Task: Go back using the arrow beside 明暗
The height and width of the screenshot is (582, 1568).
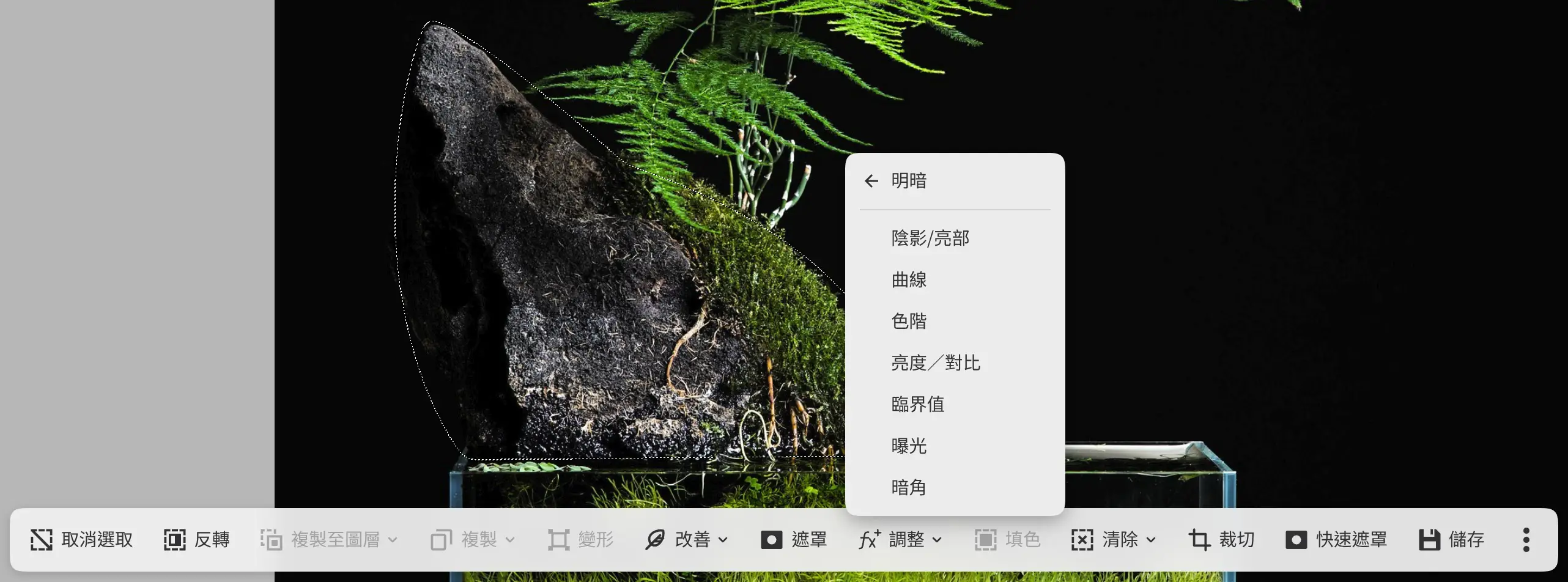Action: click(x=871, y=181)
